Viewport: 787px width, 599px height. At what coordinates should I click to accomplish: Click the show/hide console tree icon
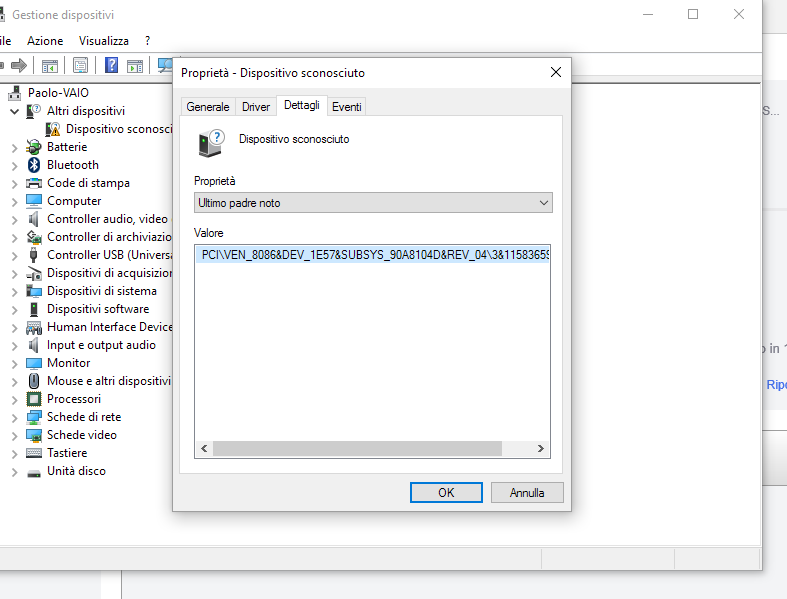[49, 66]
